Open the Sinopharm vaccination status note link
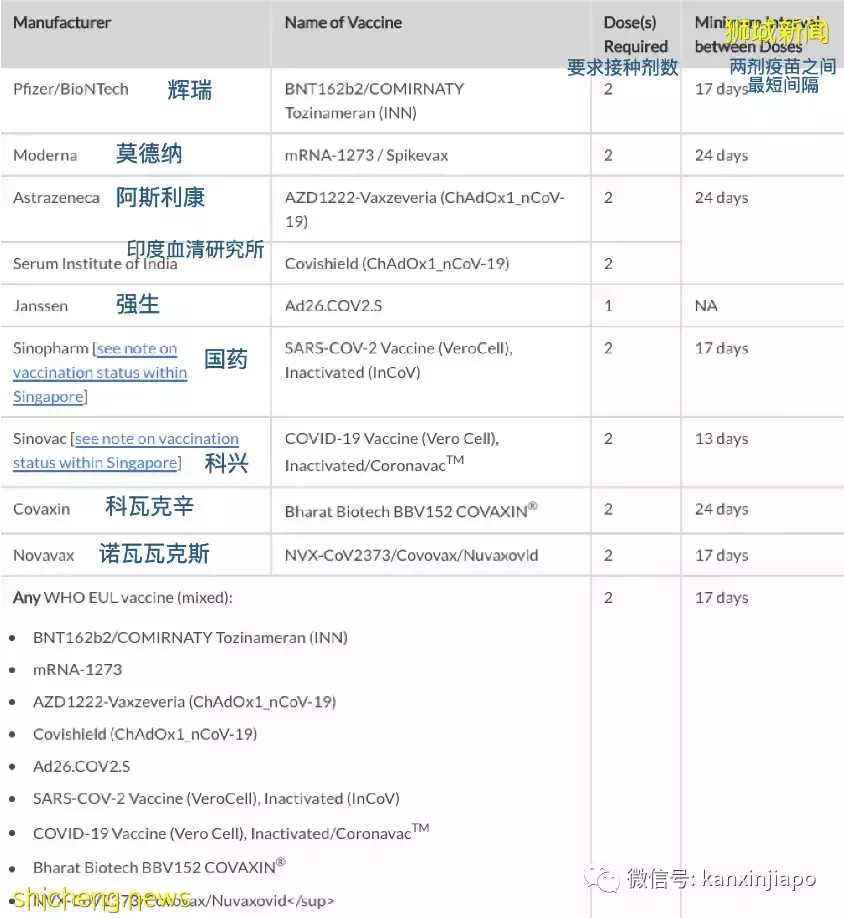Image resolution: width=844 pixels, height=918 pixels. 99,372
